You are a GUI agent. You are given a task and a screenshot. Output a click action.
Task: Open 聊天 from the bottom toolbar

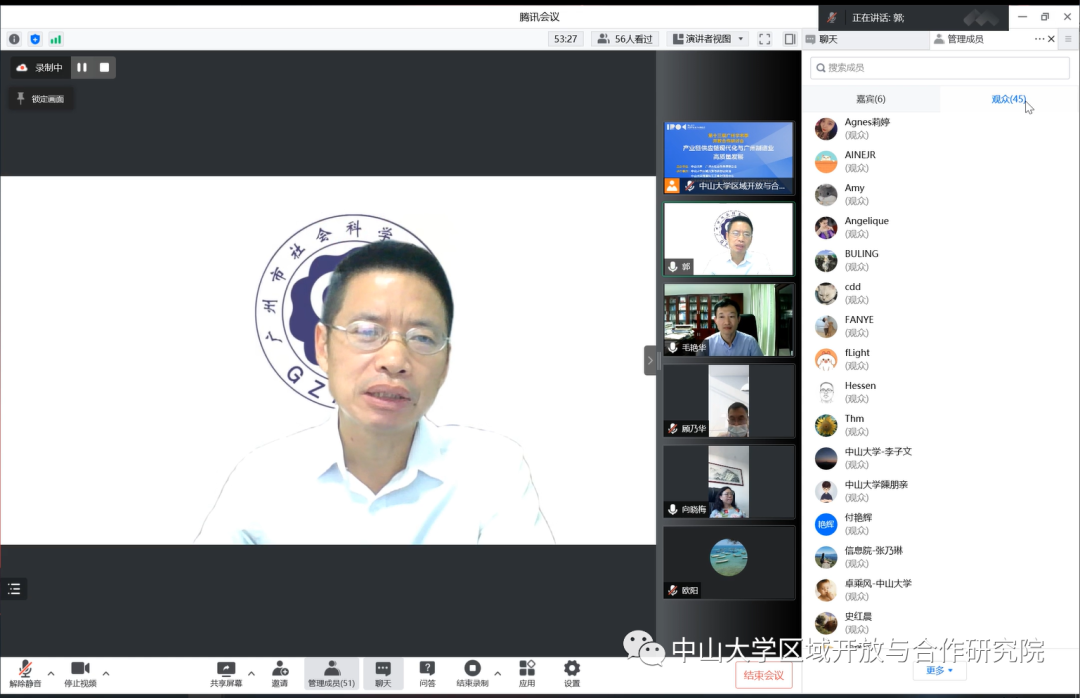click(x=383, y=674)
